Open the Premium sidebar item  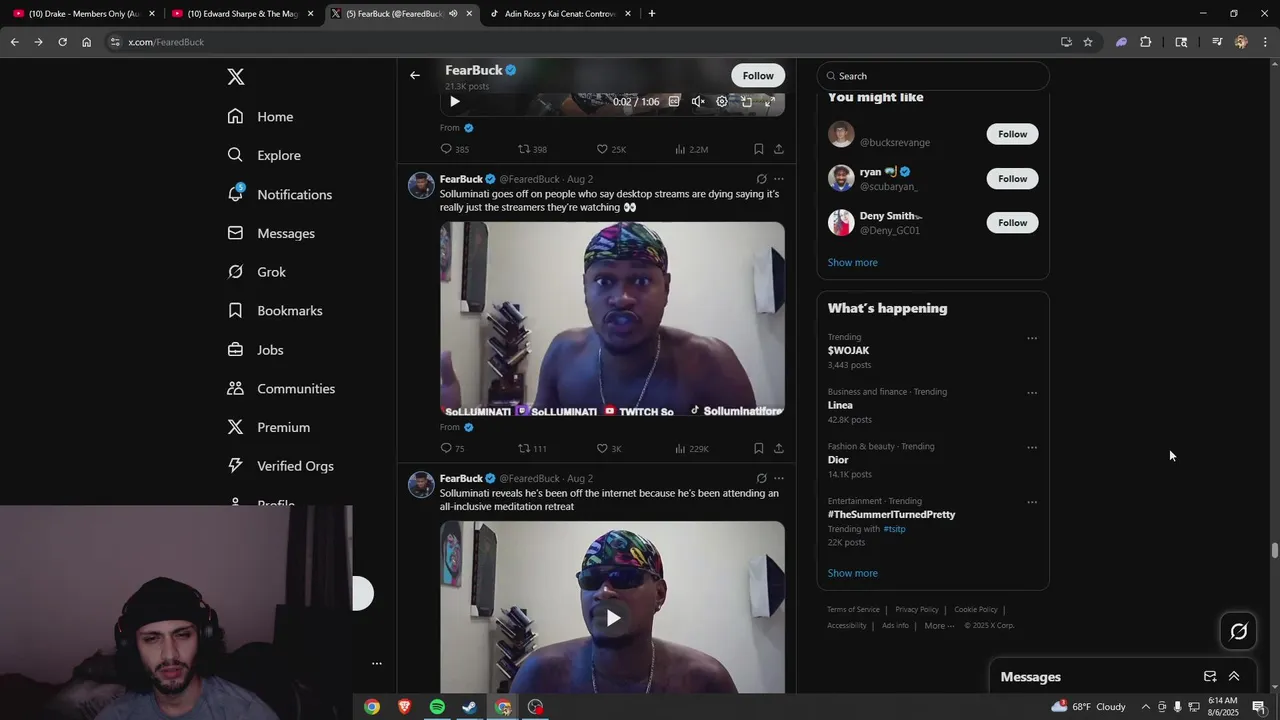point(268,427)
